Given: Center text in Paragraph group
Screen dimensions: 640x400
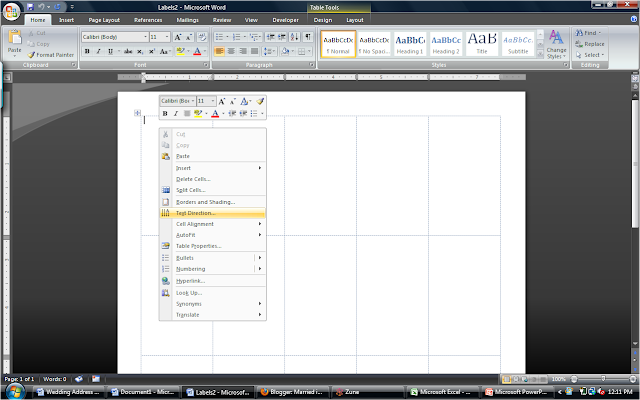Looking at the screenshot, I should tap(231, 51).
